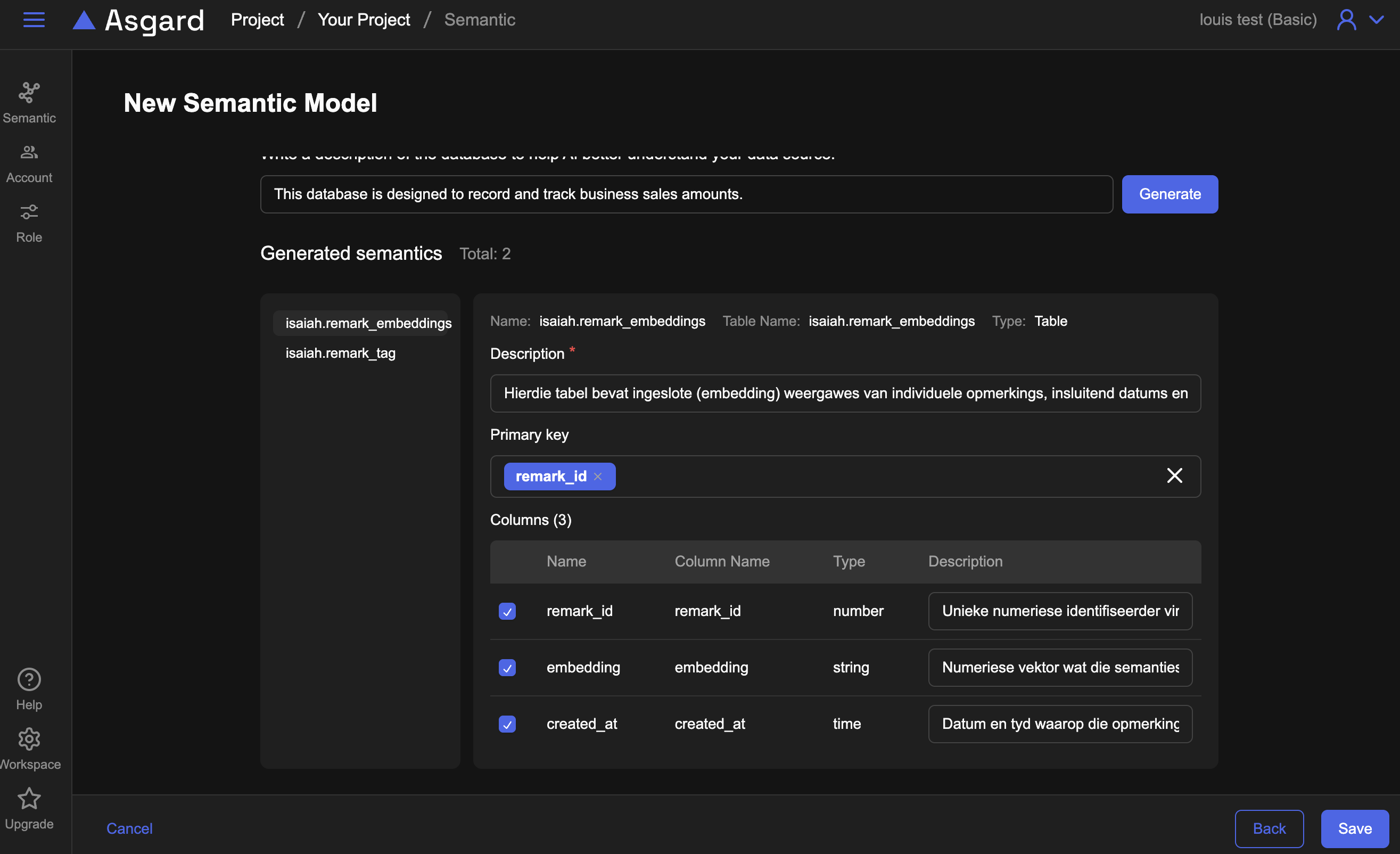Uncheck the created_at column checkbox
The height and width of the screenshot is (854, 1400).
[x=507, y=724]
